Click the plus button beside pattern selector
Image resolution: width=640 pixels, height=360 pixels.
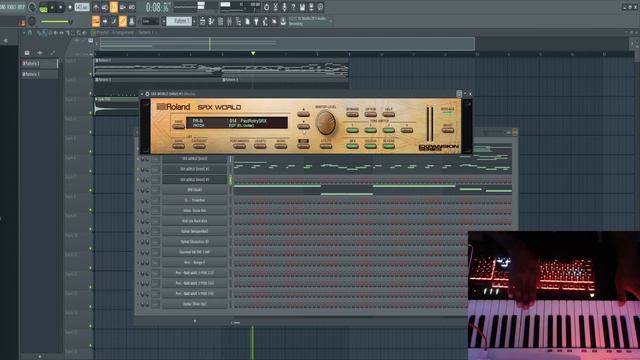(x=194, y=21)
